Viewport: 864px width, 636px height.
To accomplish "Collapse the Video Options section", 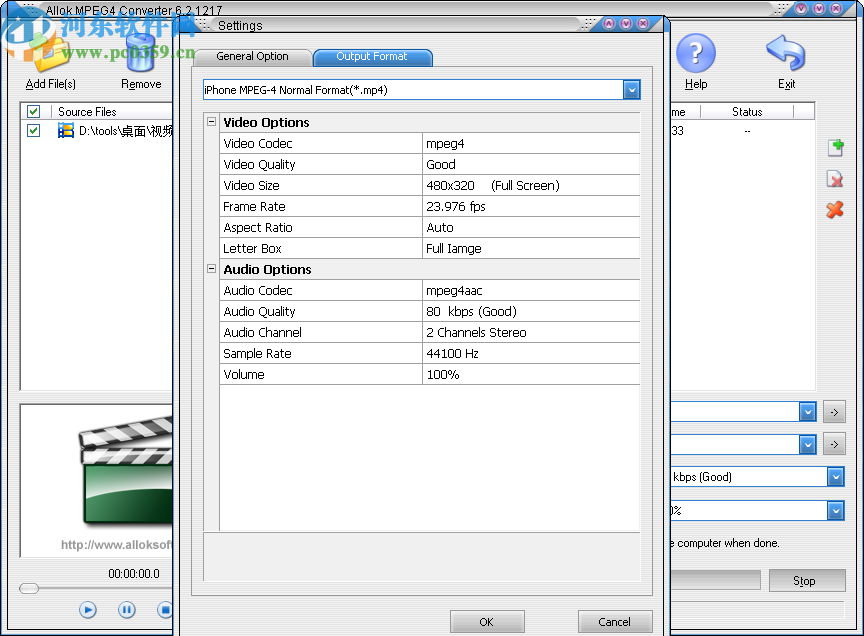I will coord(211,121).
